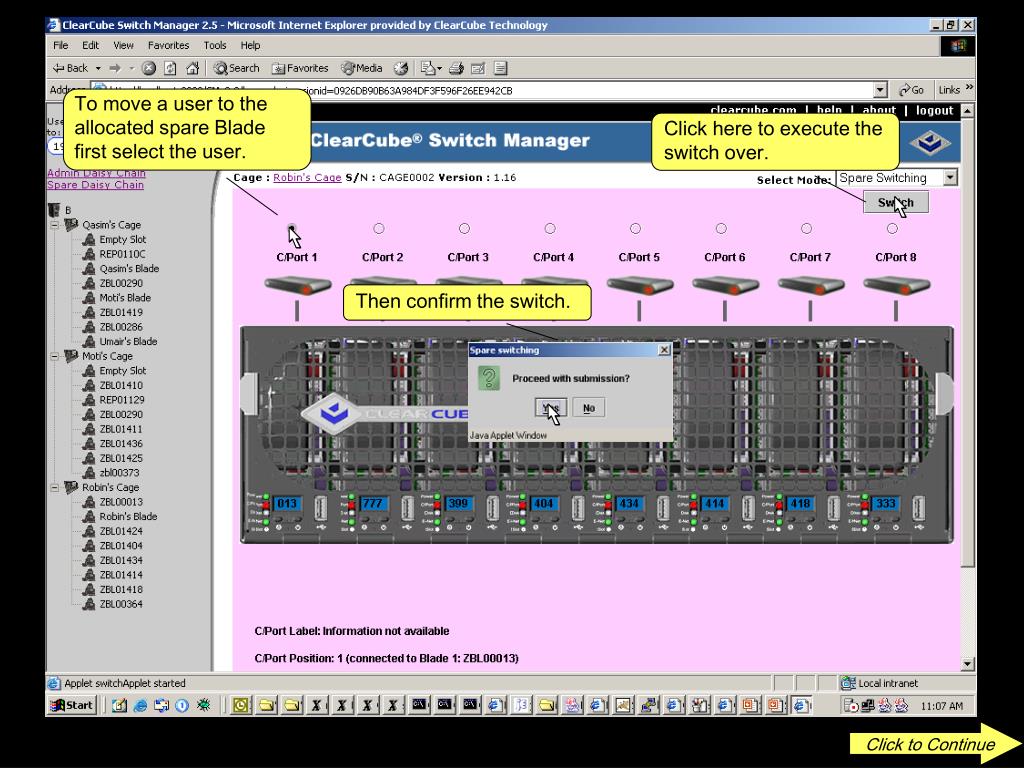Screen dimensions: 1024x768
Task: Click the about link in header
Action: 879,110
